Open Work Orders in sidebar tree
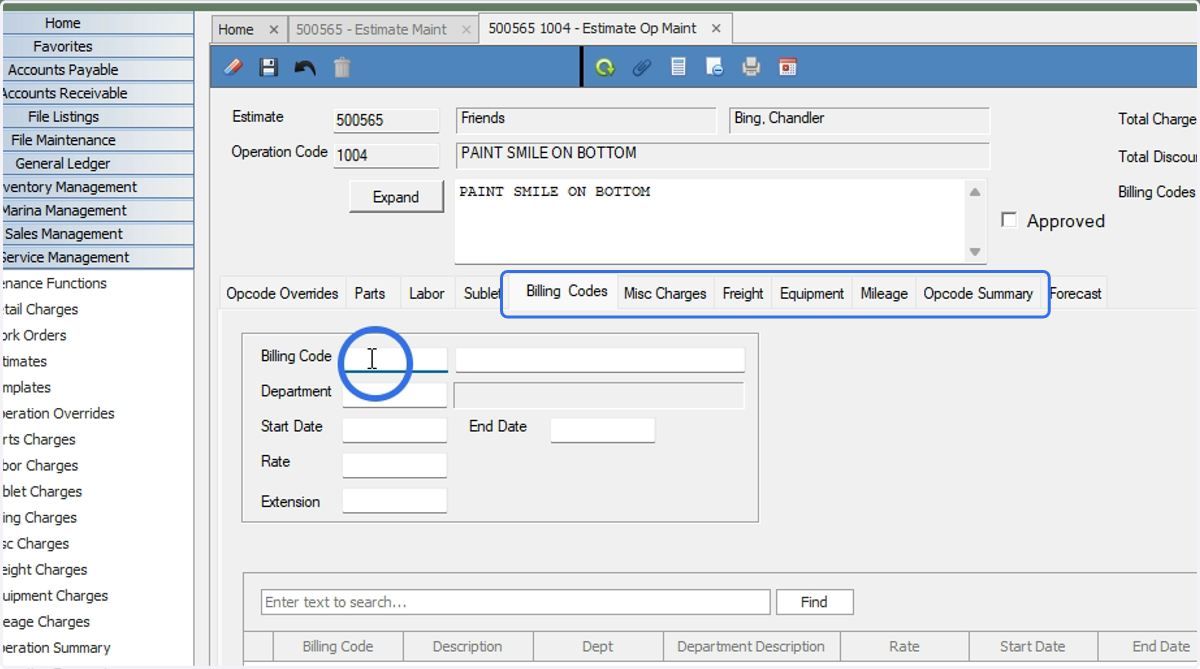The width and height of the screenshot is (1200, 669). 33,335
